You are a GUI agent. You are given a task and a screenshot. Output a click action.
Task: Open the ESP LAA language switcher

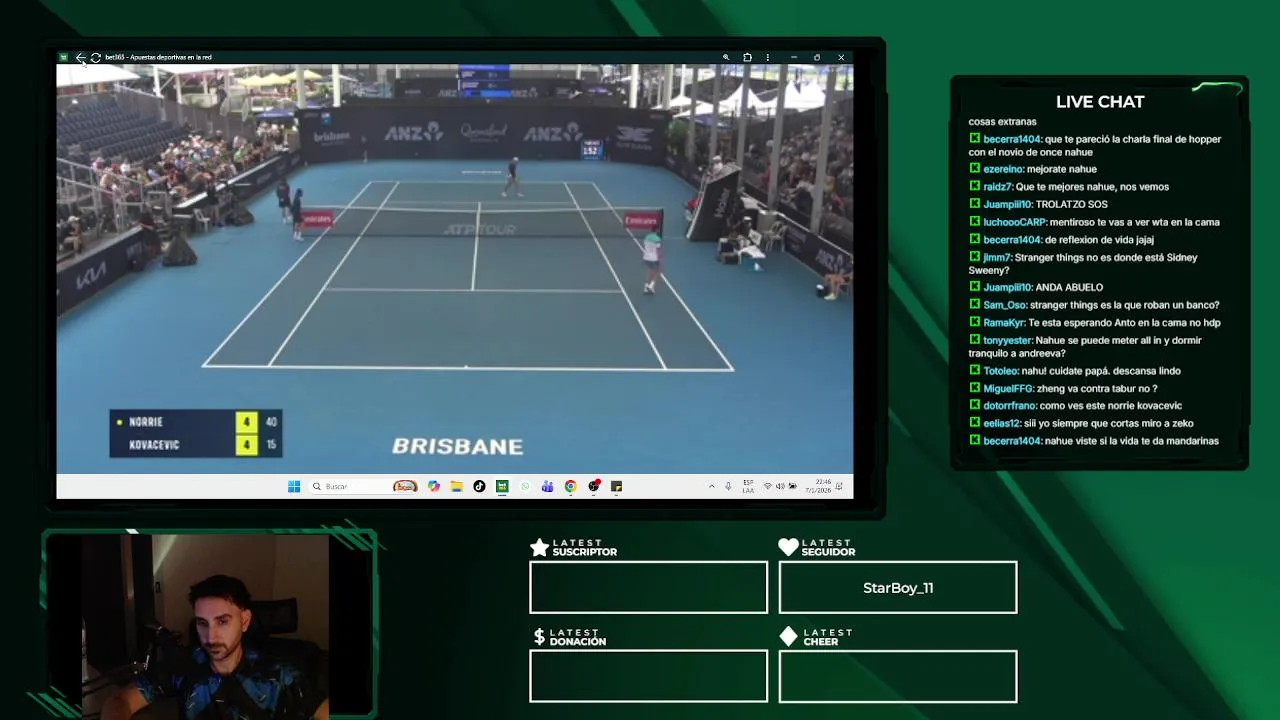[748, 487]
